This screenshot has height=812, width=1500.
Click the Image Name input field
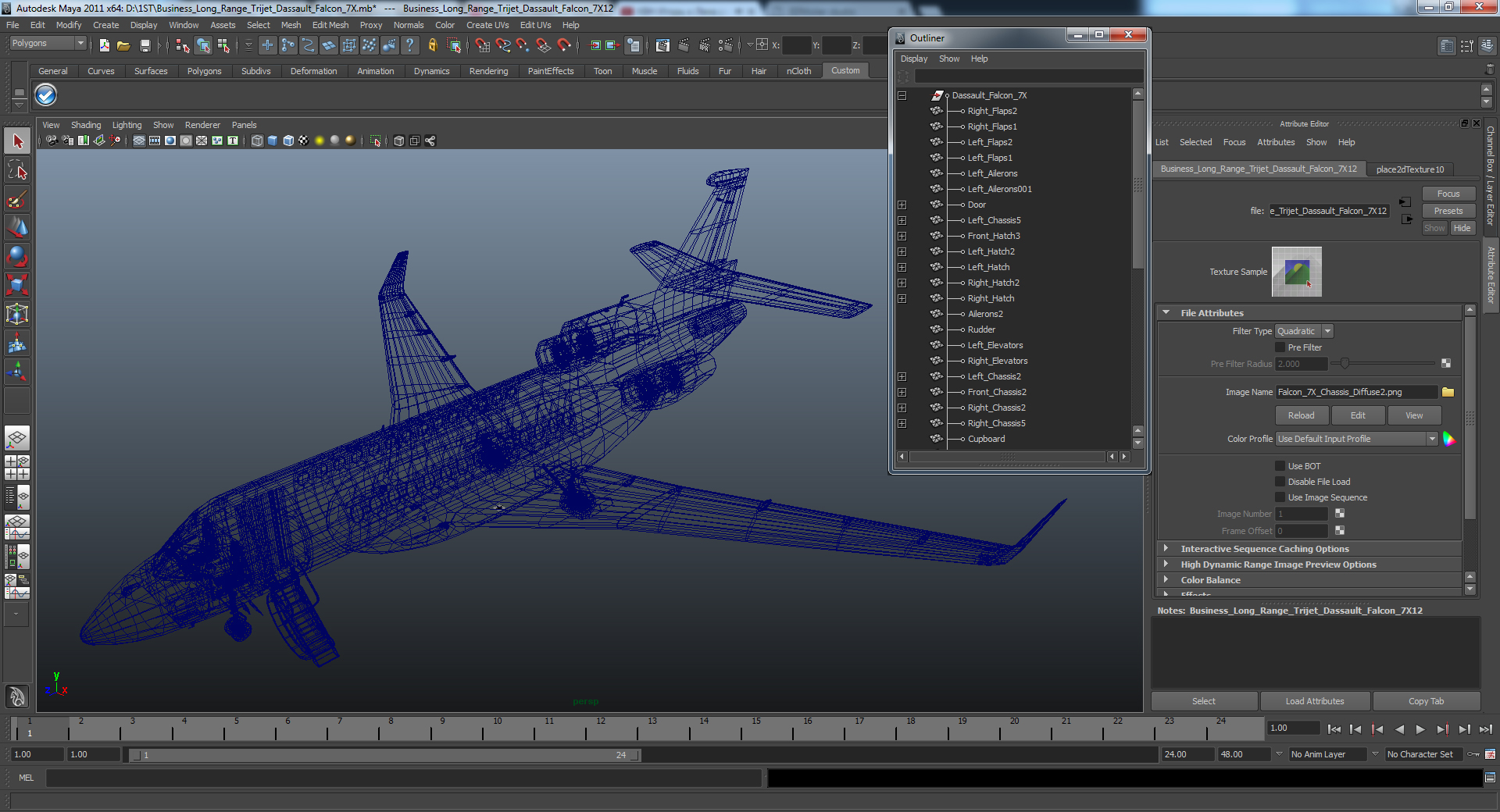click(x=1356, y=392)
